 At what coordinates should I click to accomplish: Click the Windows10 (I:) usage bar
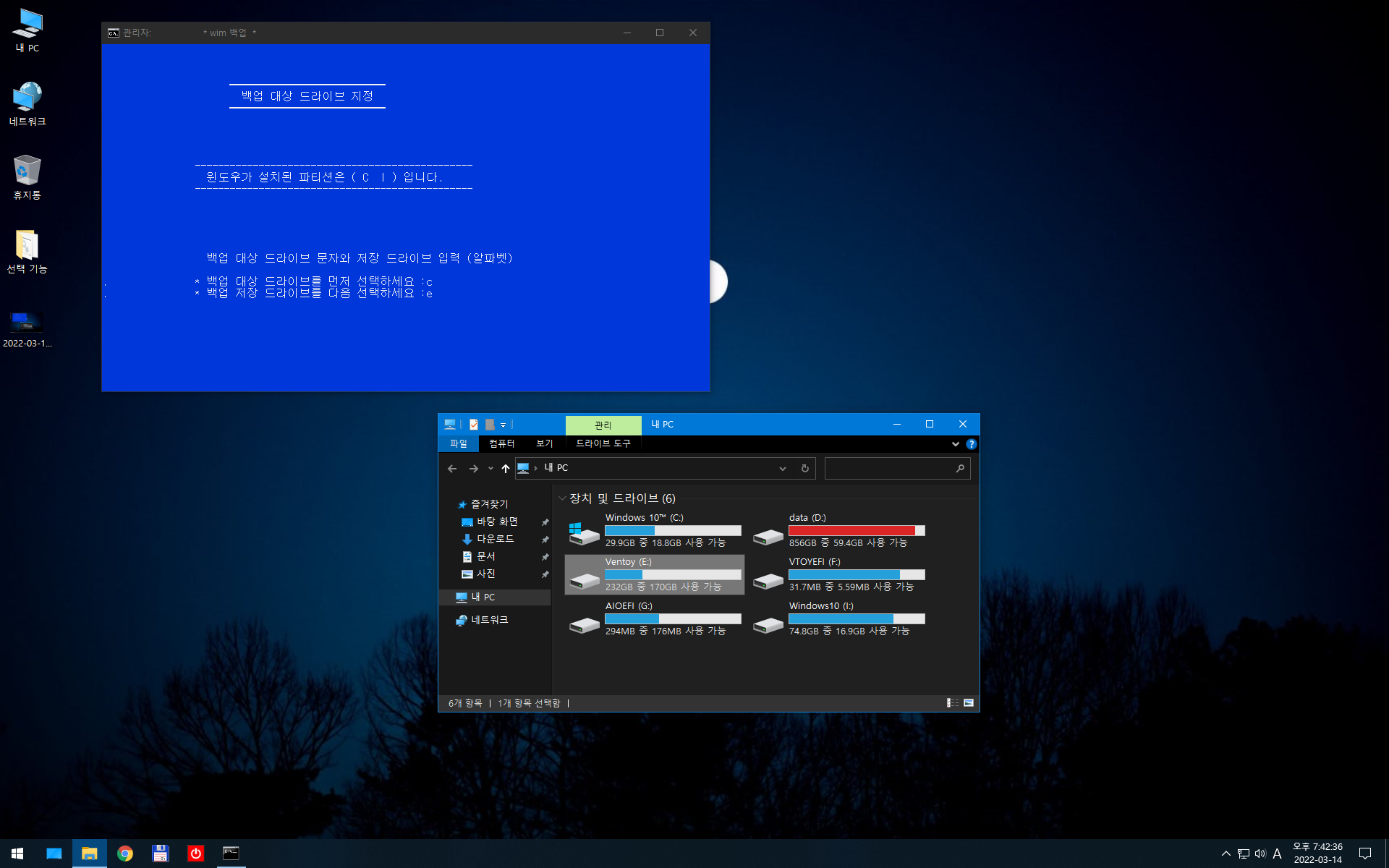point(857,618)
